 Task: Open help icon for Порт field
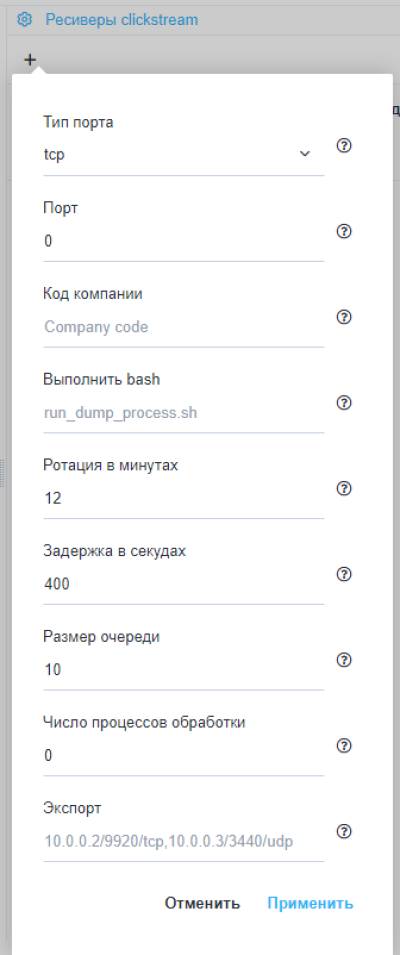(345, 232)
